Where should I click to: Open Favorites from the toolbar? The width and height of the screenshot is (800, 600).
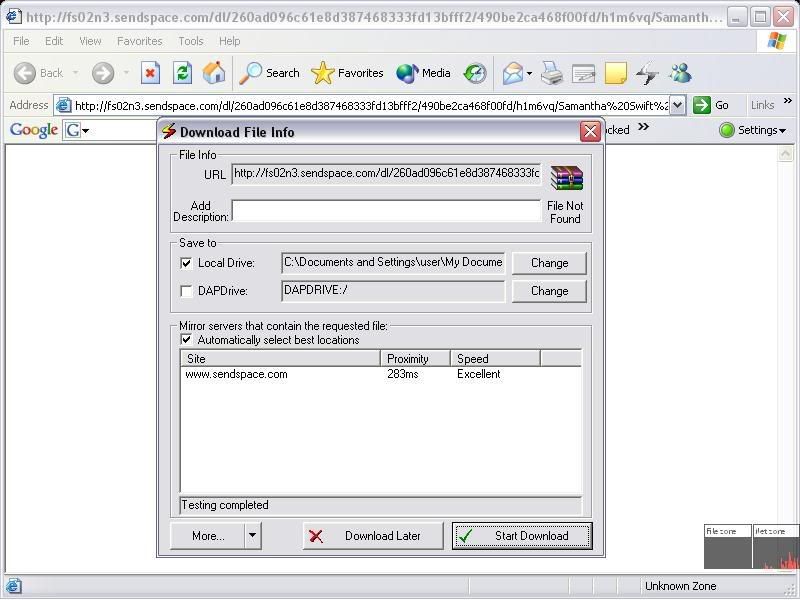(347, 73)
